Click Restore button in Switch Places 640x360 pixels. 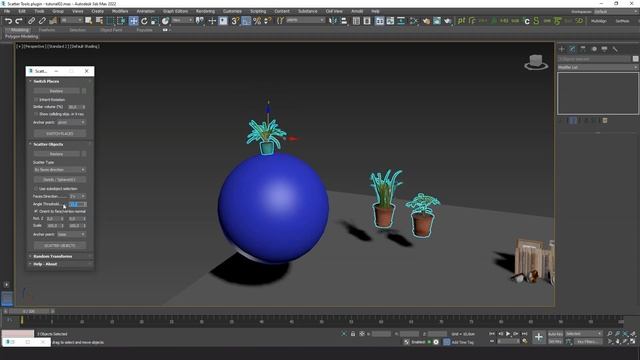[56, 91]
